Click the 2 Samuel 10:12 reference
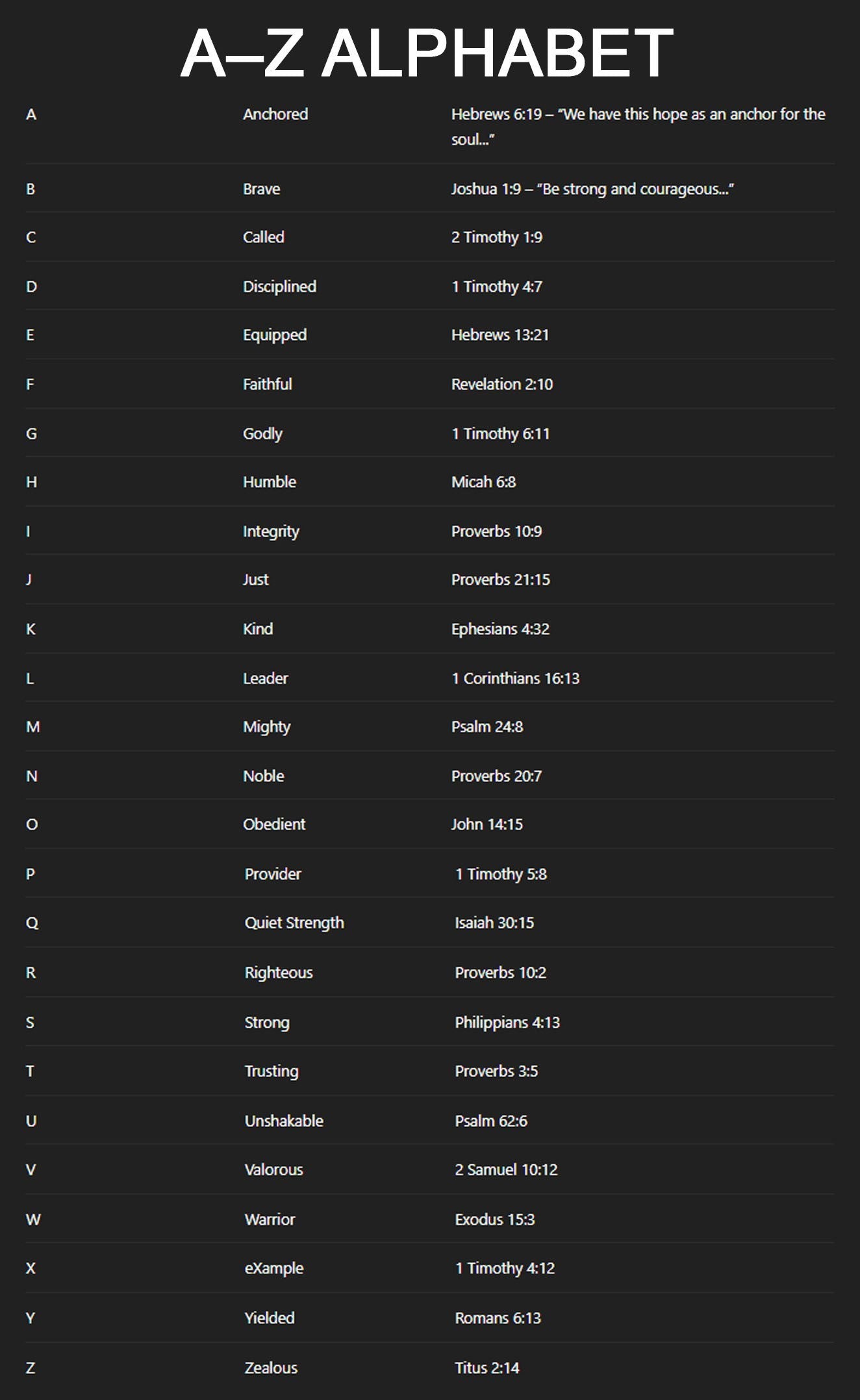This screenshot has width=860, height=1400. (x=506, y=1169)
